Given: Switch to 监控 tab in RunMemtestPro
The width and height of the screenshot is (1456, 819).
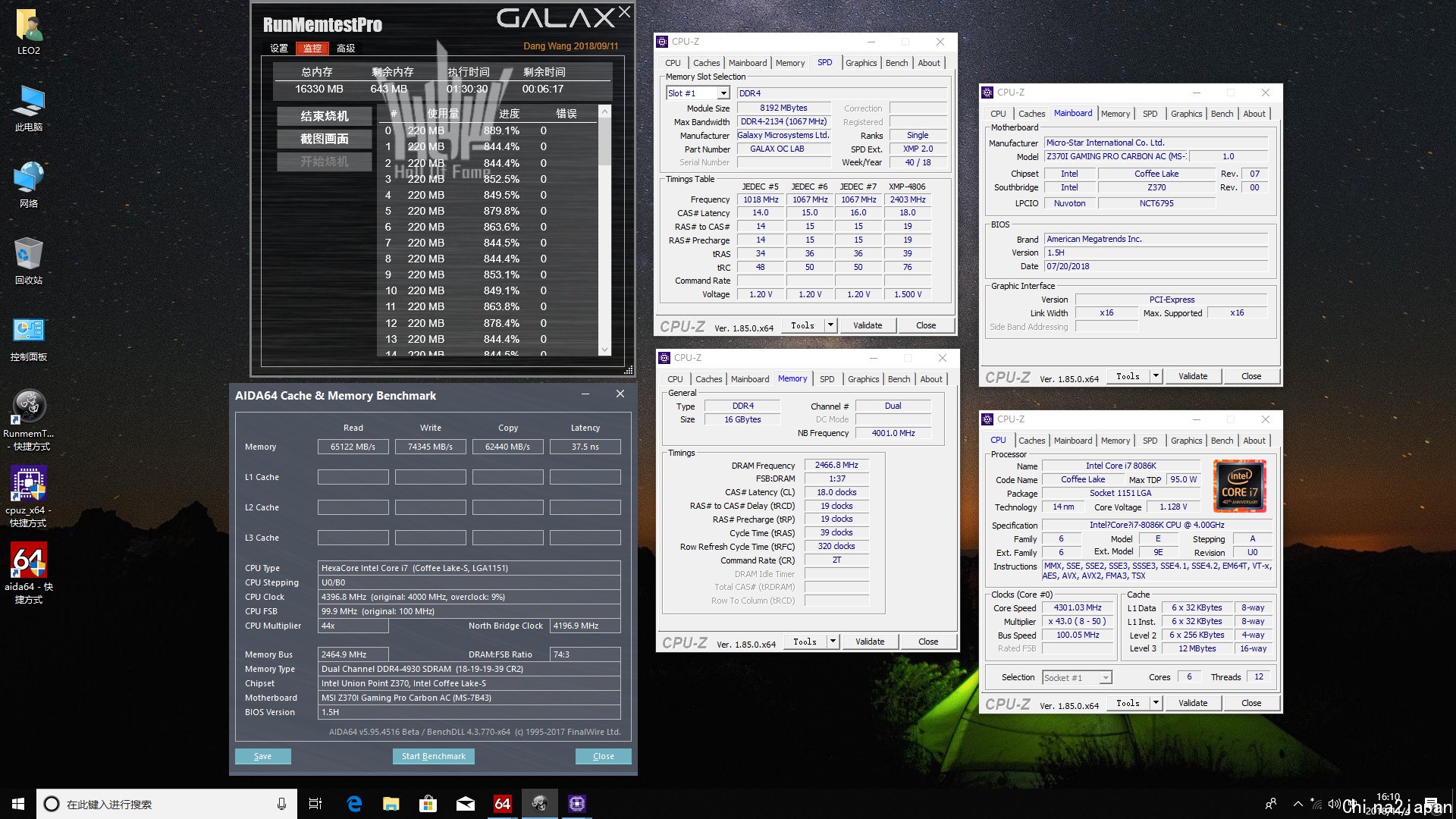Looking at the screenshot, I should [312, 49].
